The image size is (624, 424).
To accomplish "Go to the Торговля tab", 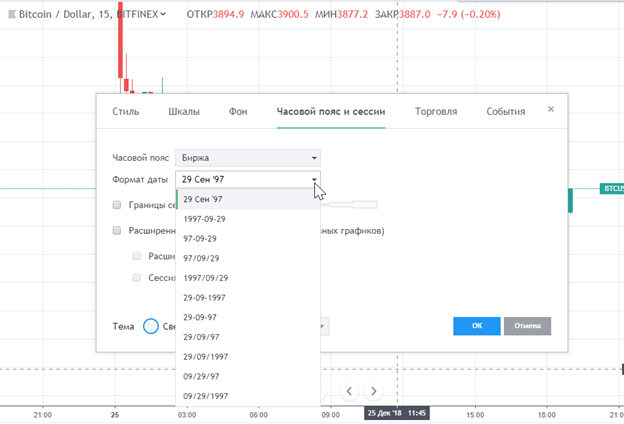I will [x=436, y=111].
